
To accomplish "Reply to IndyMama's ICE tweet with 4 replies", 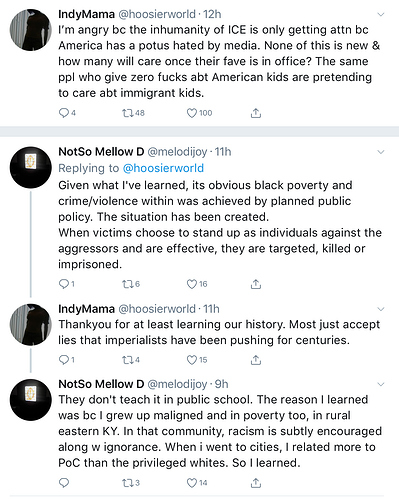I will tap(64, 113).
